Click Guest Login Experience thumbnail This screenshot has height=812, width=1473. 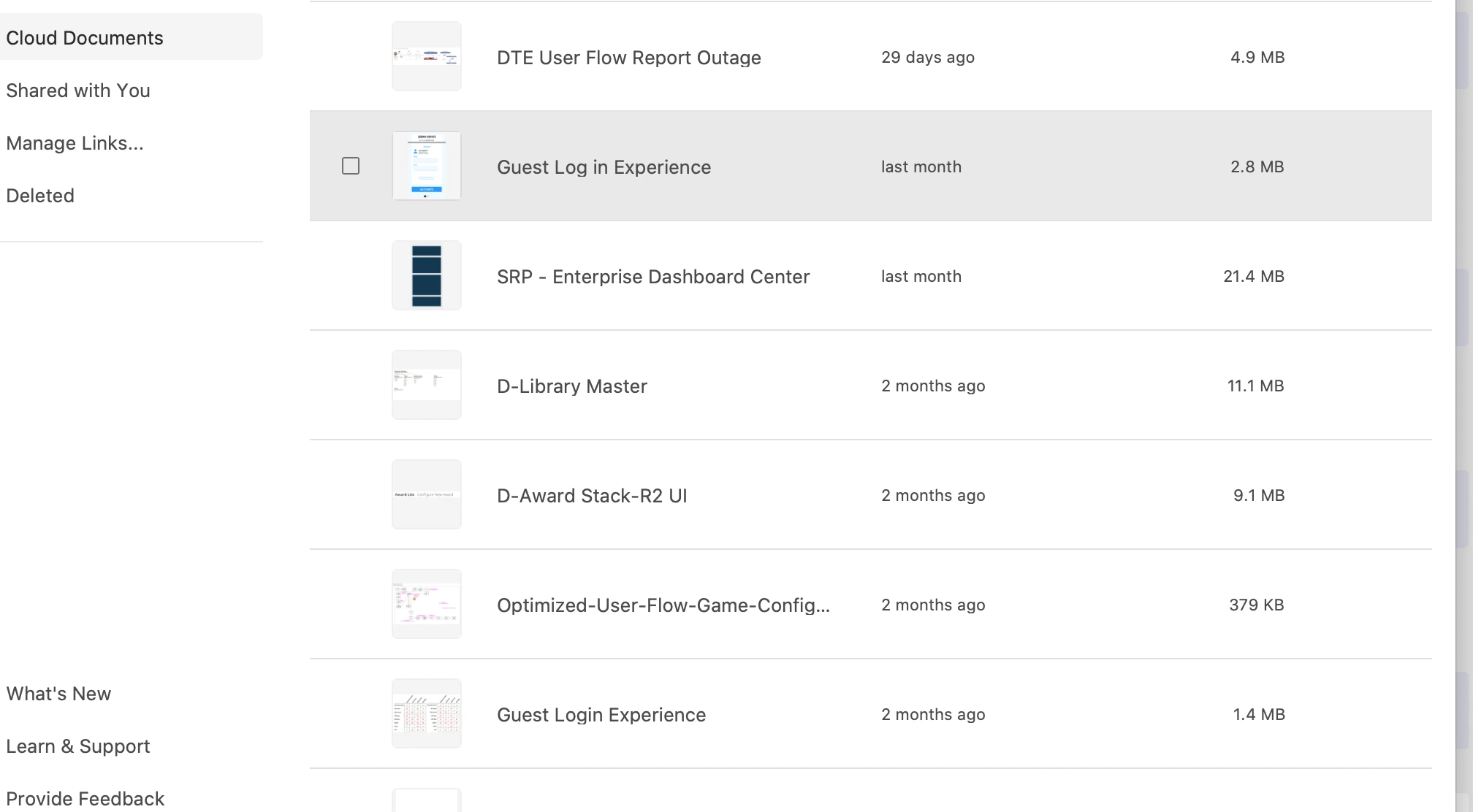coord(426,713)
